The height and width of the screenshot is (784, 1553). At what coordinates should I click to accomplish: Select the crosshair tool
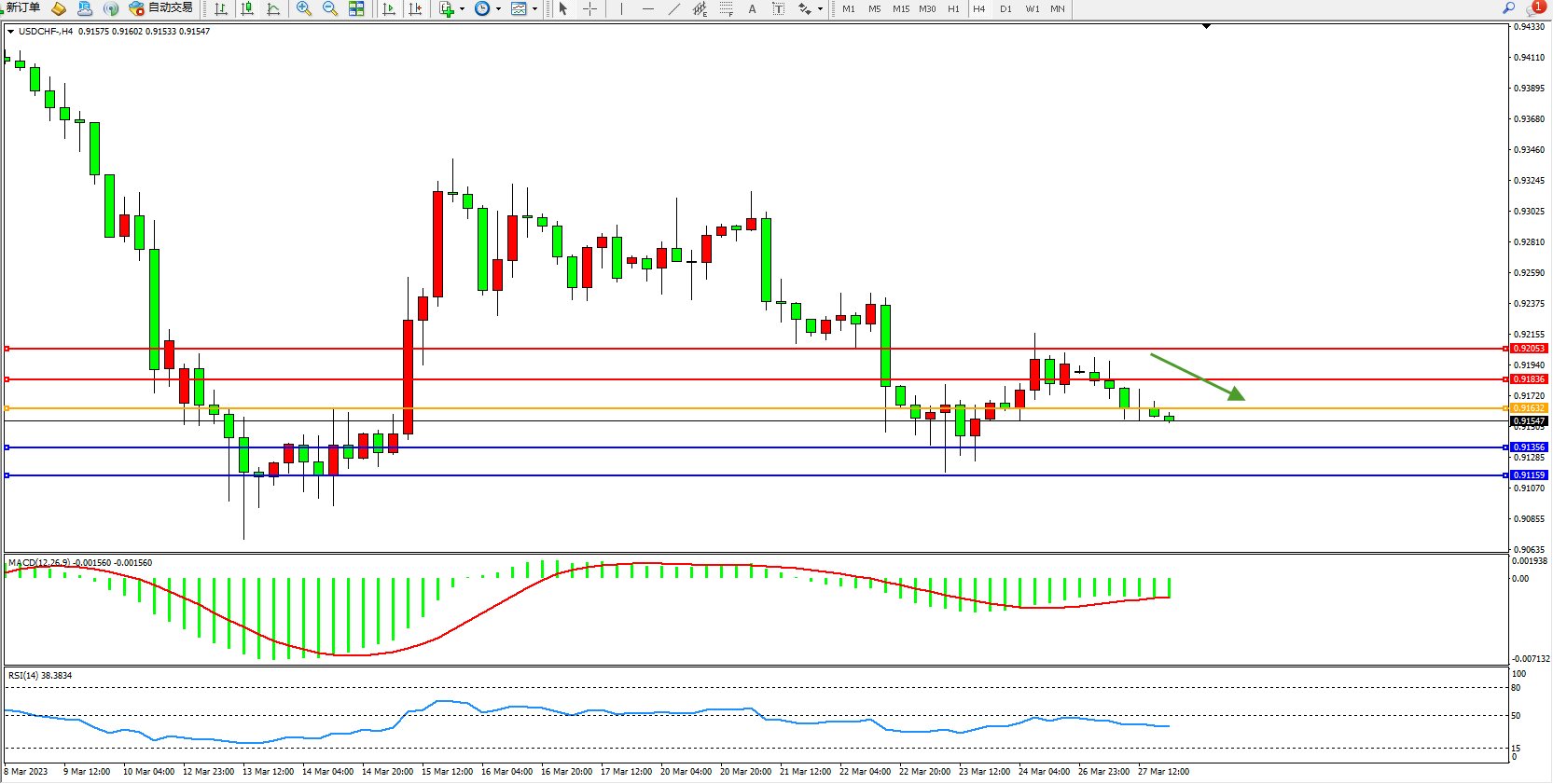(590, 8)
